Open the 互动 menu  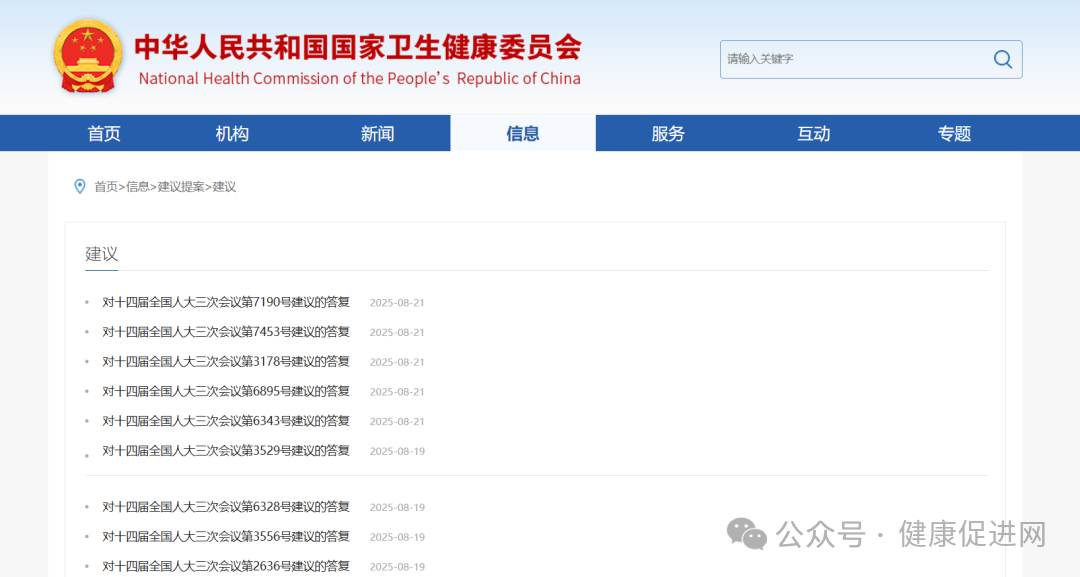(x=813, y=132)
